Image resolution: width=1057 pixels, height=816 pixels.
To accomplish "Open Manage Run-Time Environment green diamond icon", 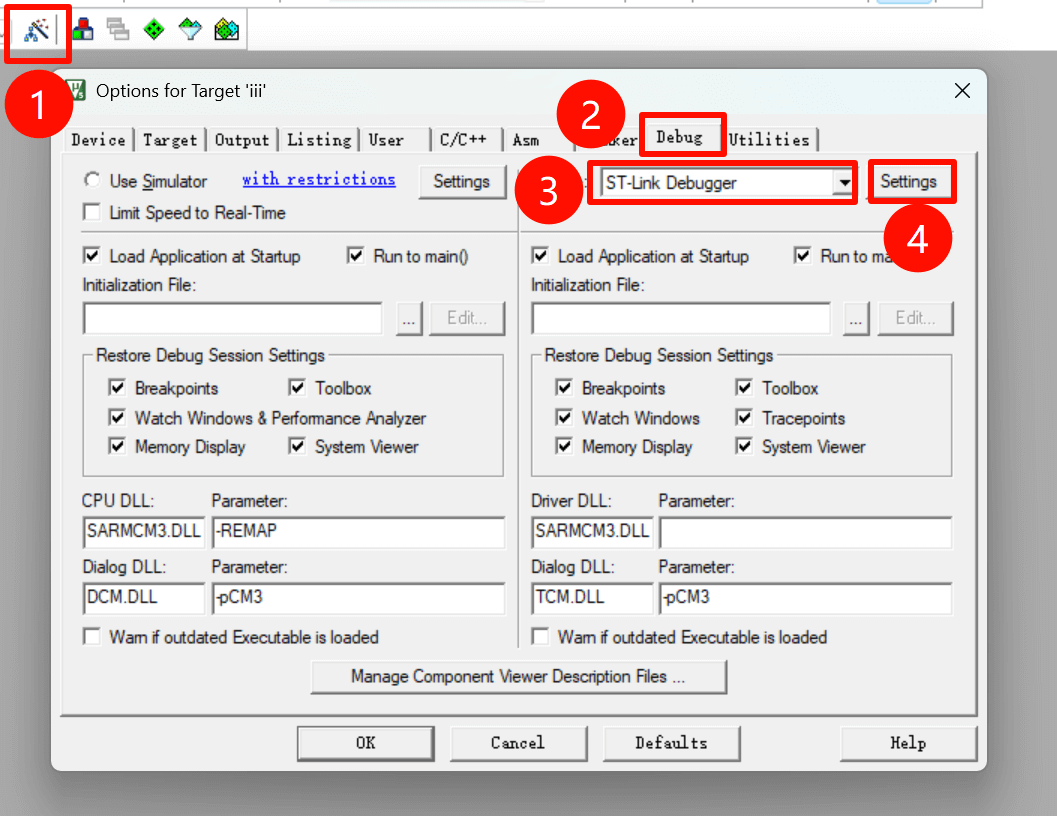I will click(x=153, y=30).
